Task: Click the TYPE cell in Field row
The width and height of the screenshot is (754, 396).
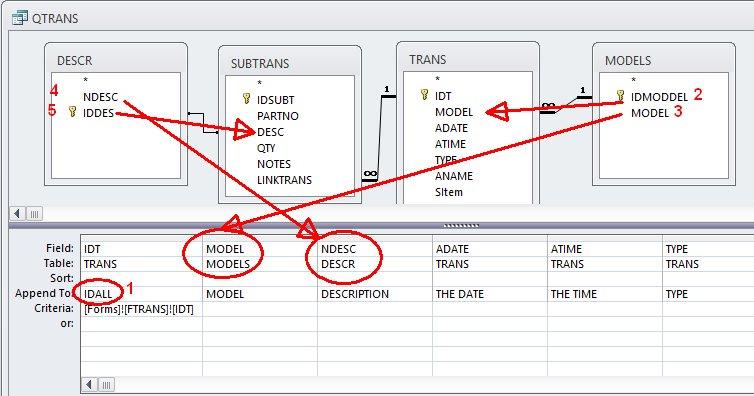Action: coord(708,249)
